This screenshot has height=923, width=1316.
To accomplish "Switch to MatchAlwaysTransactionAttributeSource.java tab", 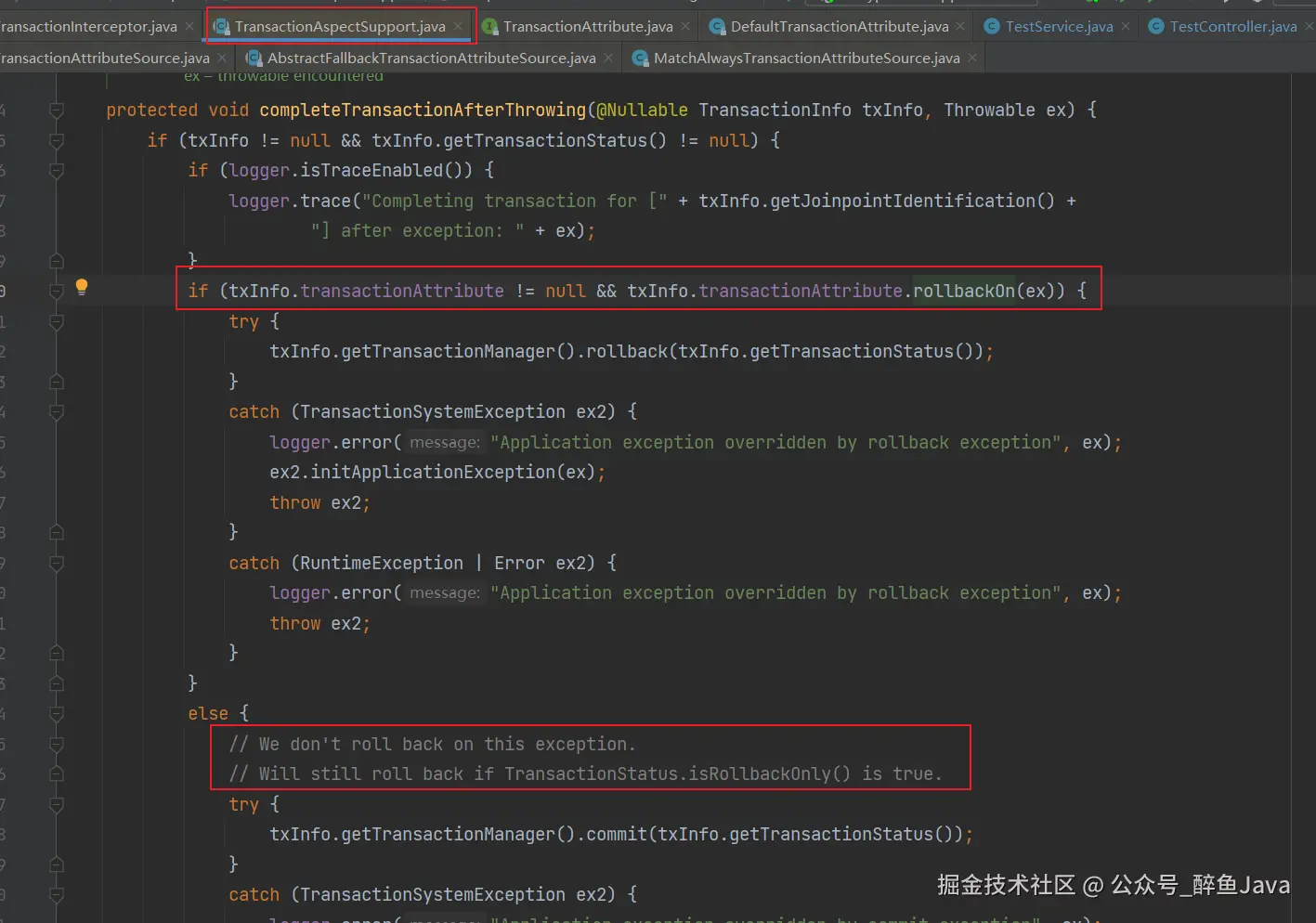I will [806, 58].
